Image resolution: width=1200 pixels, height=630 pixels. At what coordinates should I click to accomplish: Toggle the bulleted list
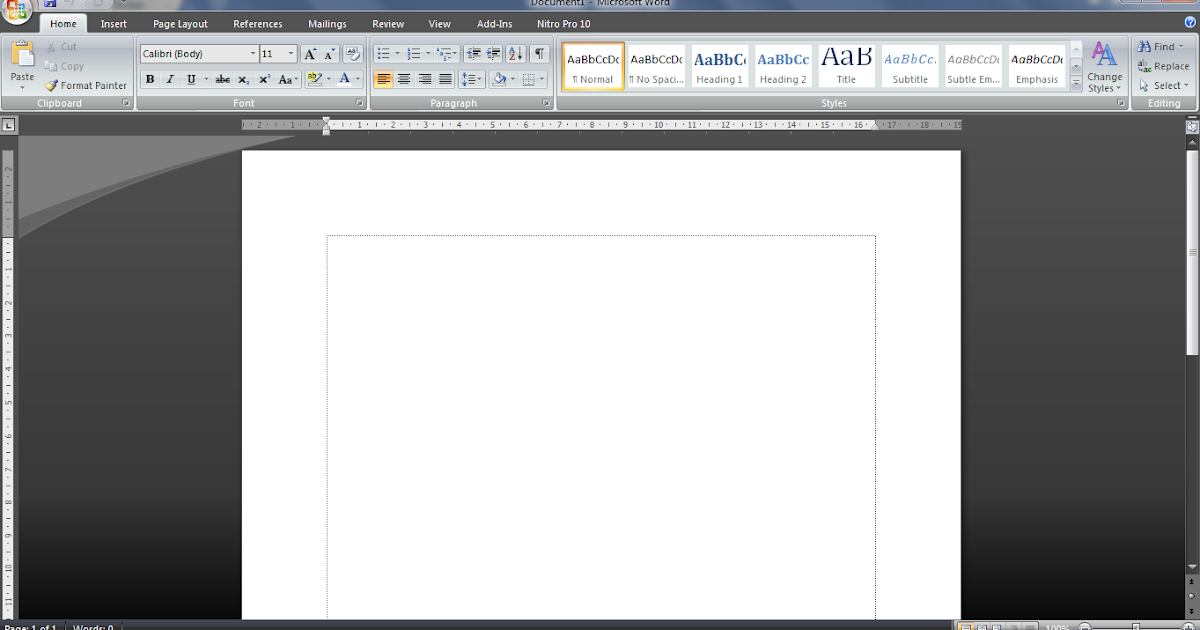pyautogui.click(x=383, y=53)
